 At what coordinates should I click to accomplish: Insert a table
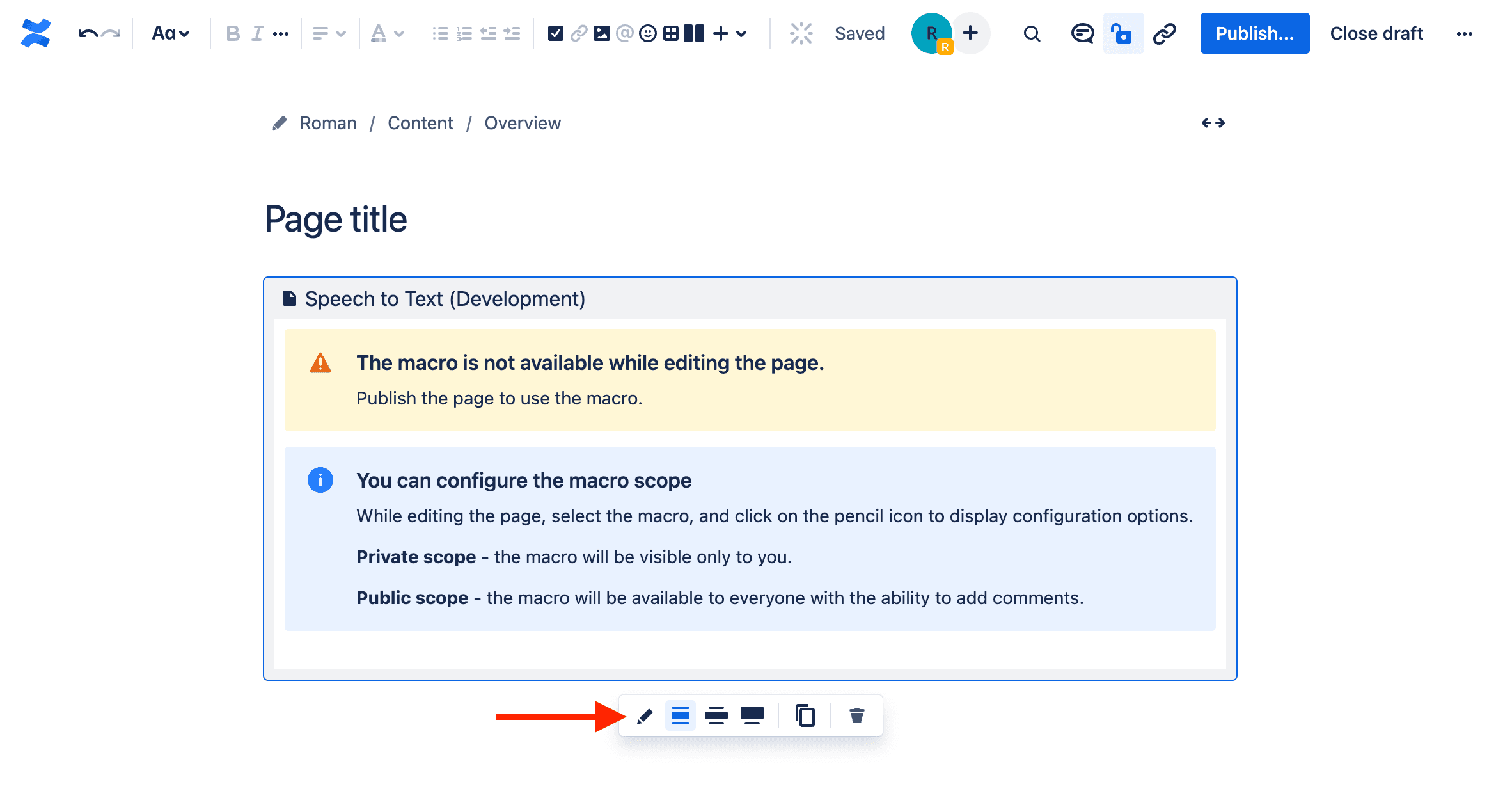pyautogui.click(x=671, y=33)
